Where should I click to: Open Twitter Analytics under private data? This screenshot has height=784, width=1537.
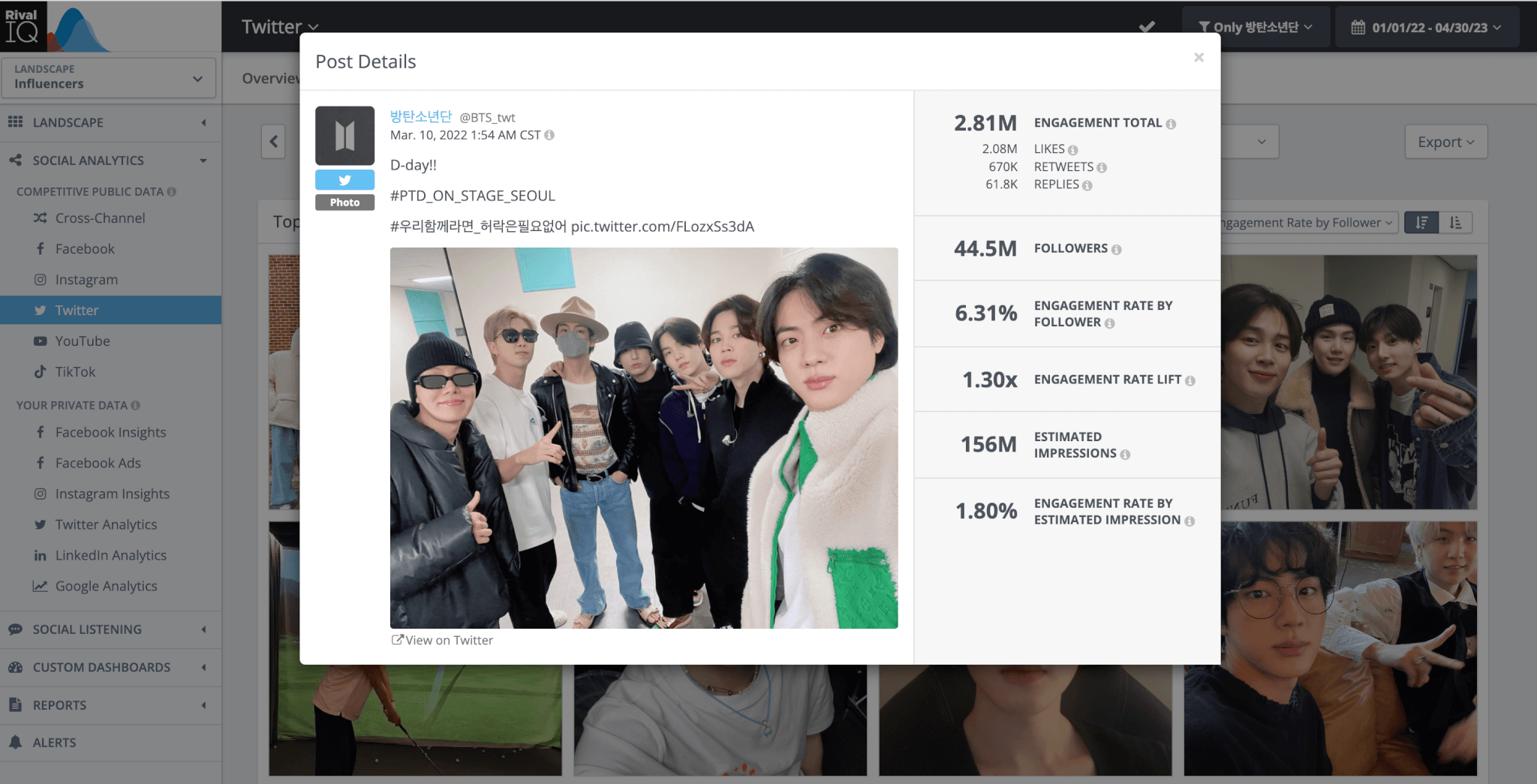(x=106, y=524)
